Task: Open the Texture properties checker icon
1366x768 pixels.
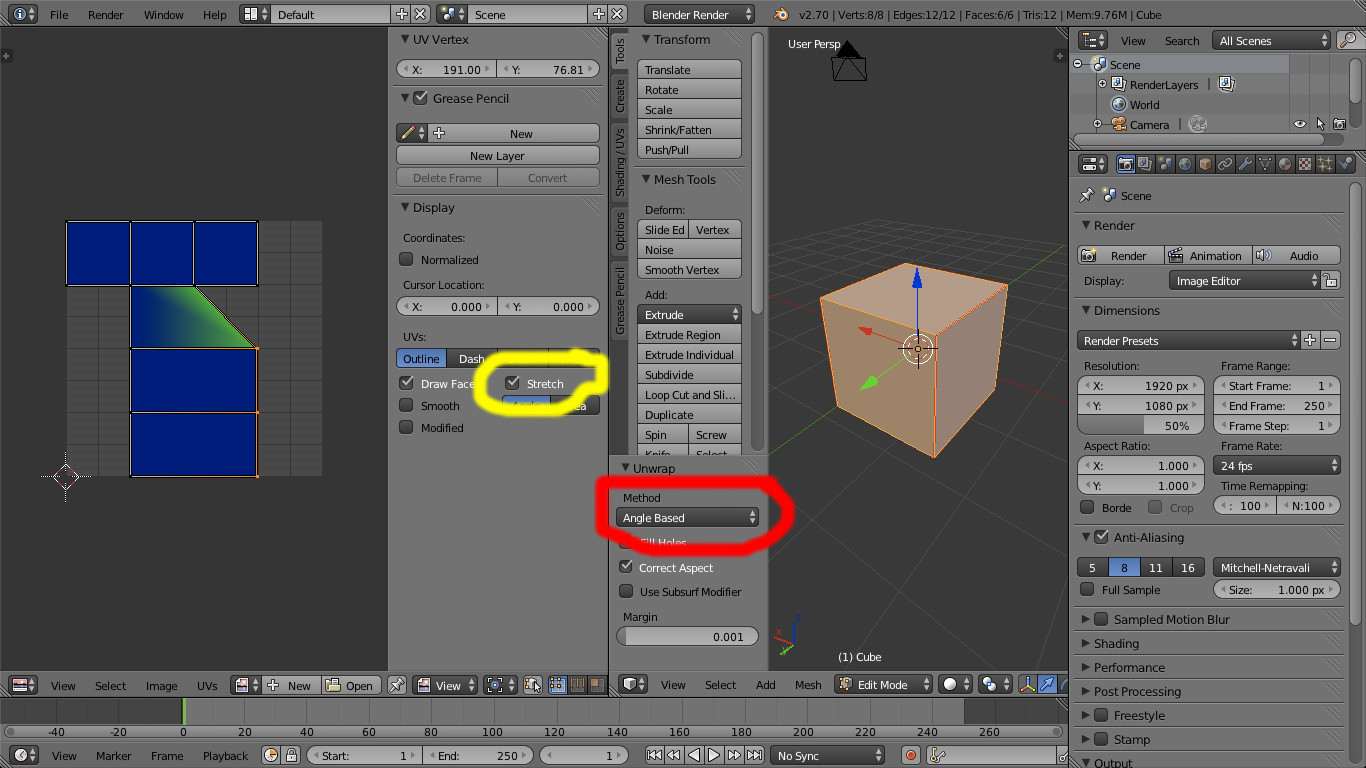Action: tap(1306, 164)
